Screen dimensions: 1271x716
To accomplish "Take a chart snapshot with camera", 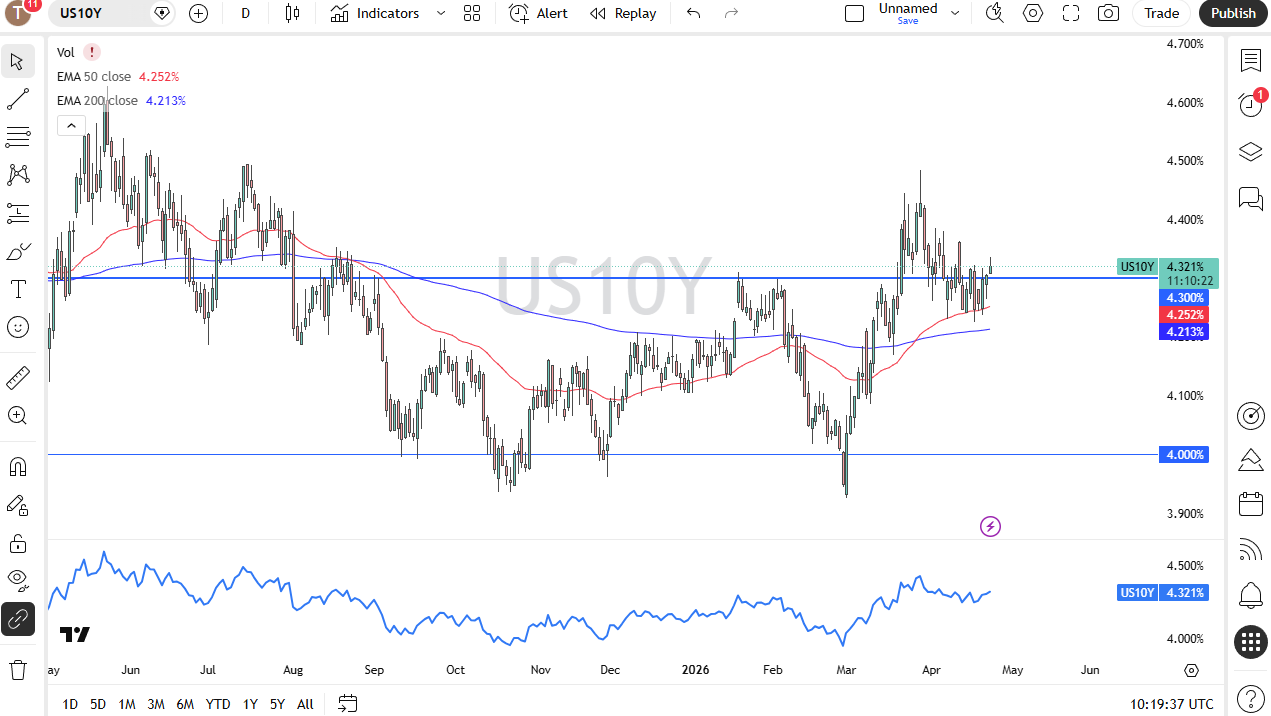I will (1108, 13).
